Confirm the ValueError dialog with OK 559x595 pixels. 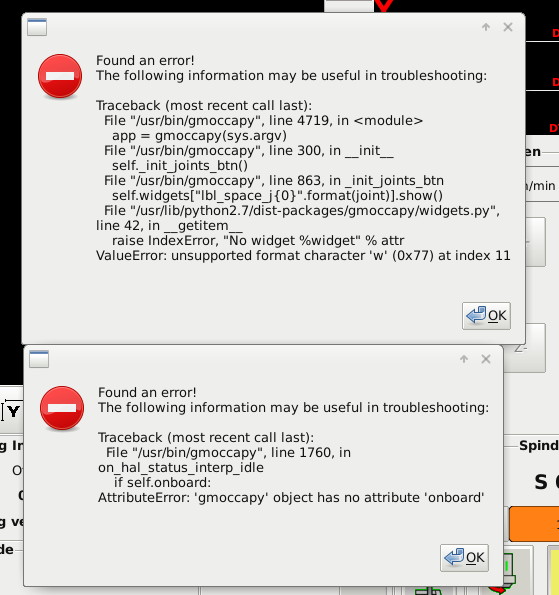pos(486,316)
